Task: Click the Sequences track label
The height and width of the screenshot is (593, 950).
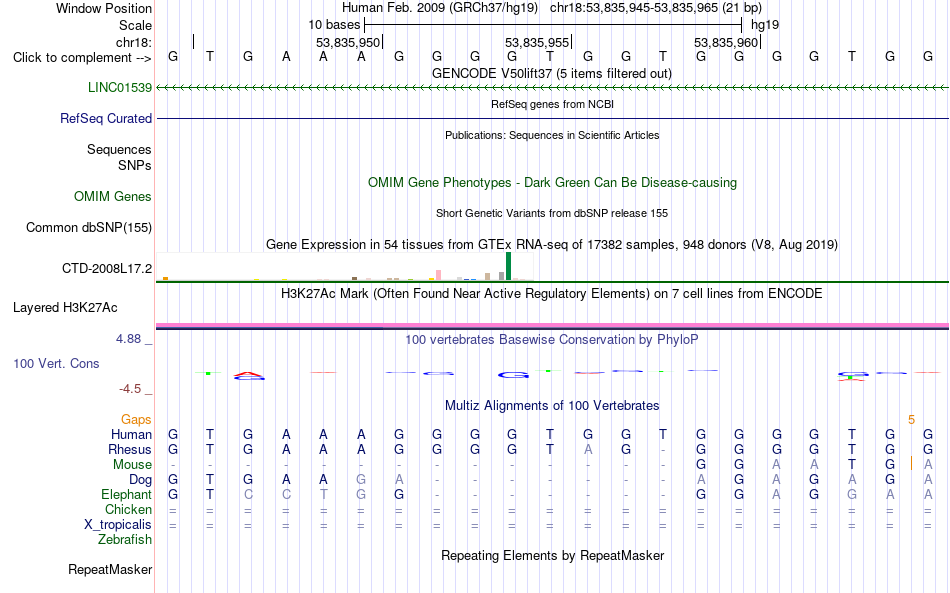Action: [119, 149]
